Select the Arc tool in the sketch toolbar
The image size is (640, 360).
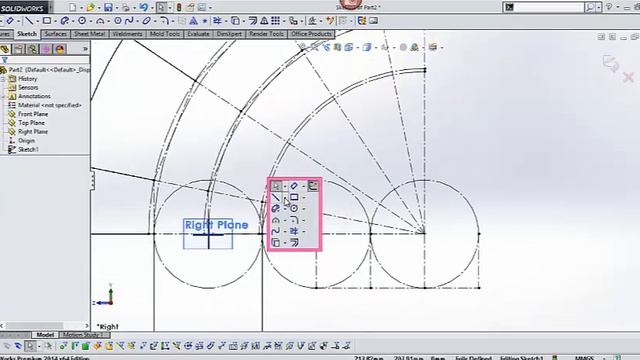[100, 20]
